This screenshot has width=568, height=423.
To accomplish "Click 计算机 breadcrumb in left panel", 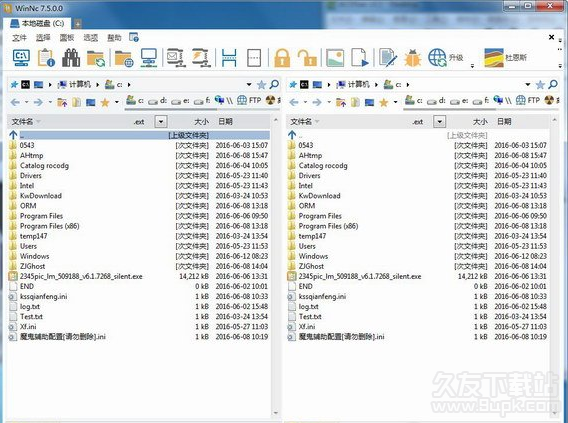I will tap(75, 84).
